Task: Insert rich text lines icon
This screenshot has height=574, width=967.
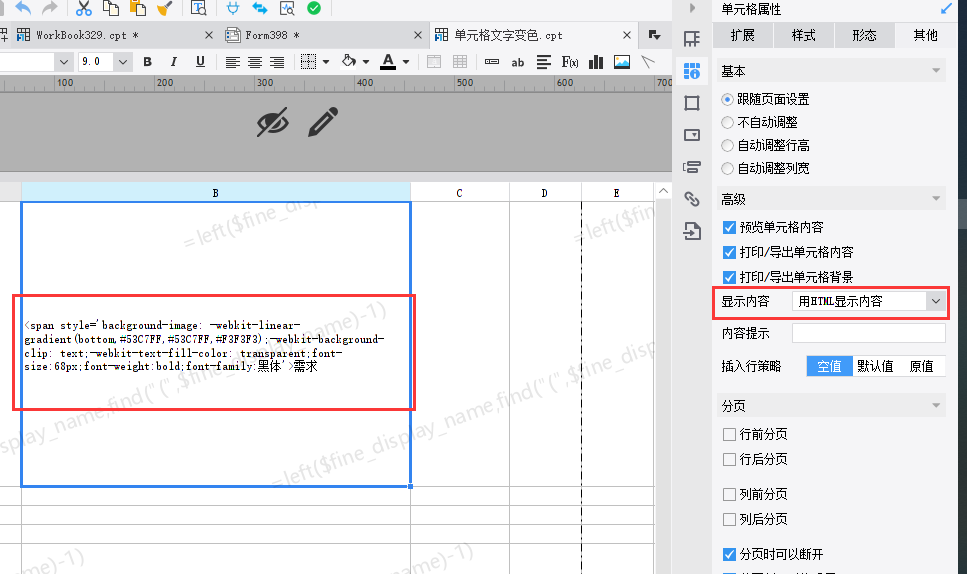Action: coord(543,62)
